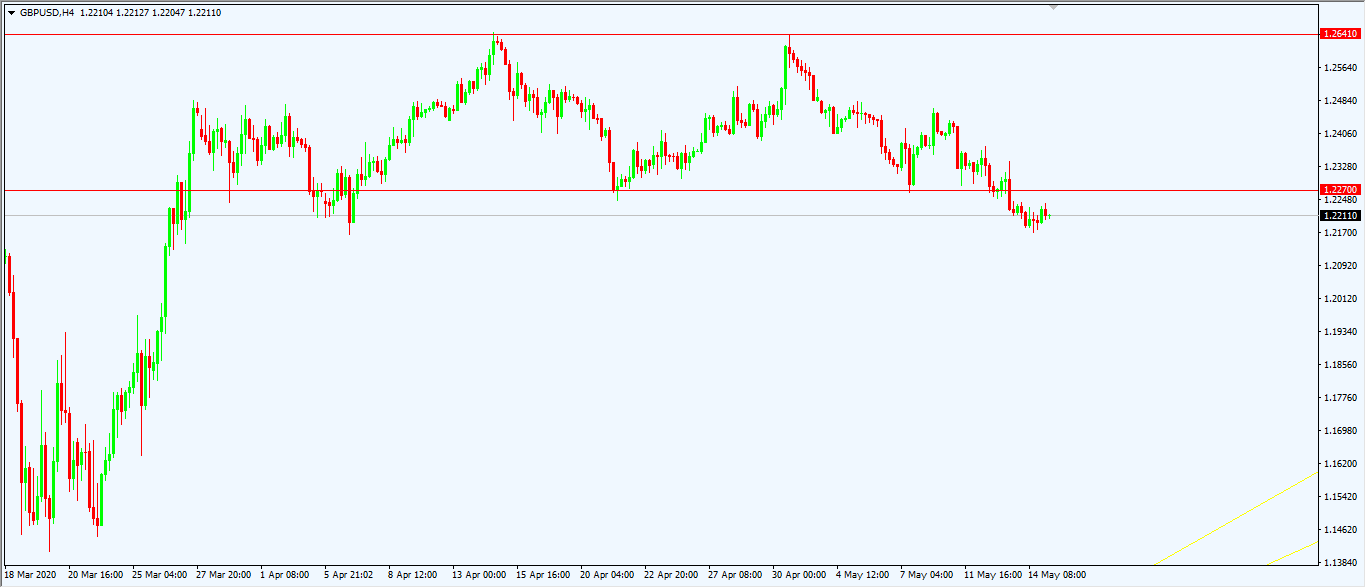
Task: Click the 14 May 08:00 time label
Action: click(1057, 575)
